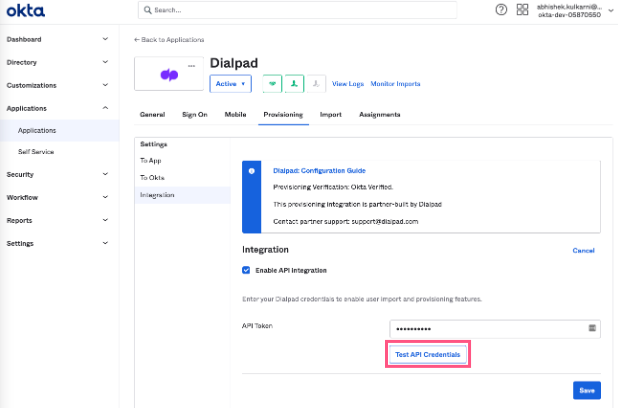Click the Settings heading in left panel
Image resolution: width=618 pixels, height=408 pixels.
(154, 144)
